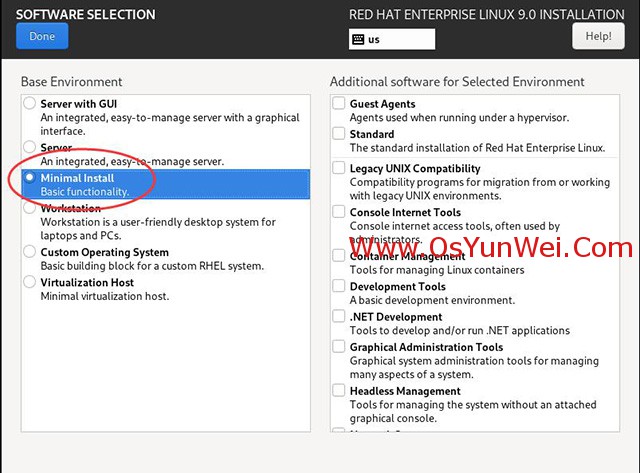Click the Server with GUI description text

[170, 124]
